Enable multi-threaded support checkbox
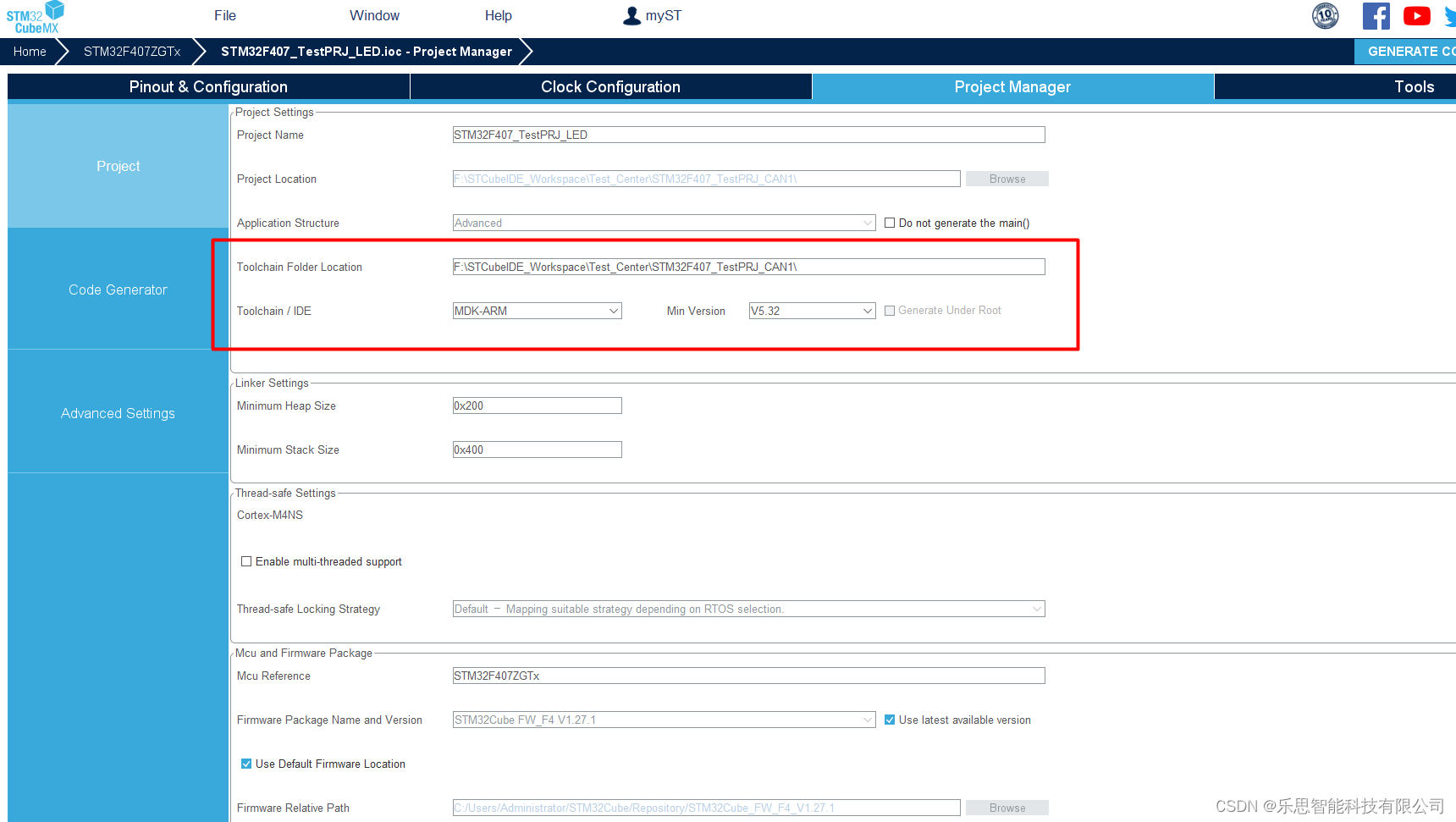This screenshot has width=1456, height=822. tap(246, 561)
